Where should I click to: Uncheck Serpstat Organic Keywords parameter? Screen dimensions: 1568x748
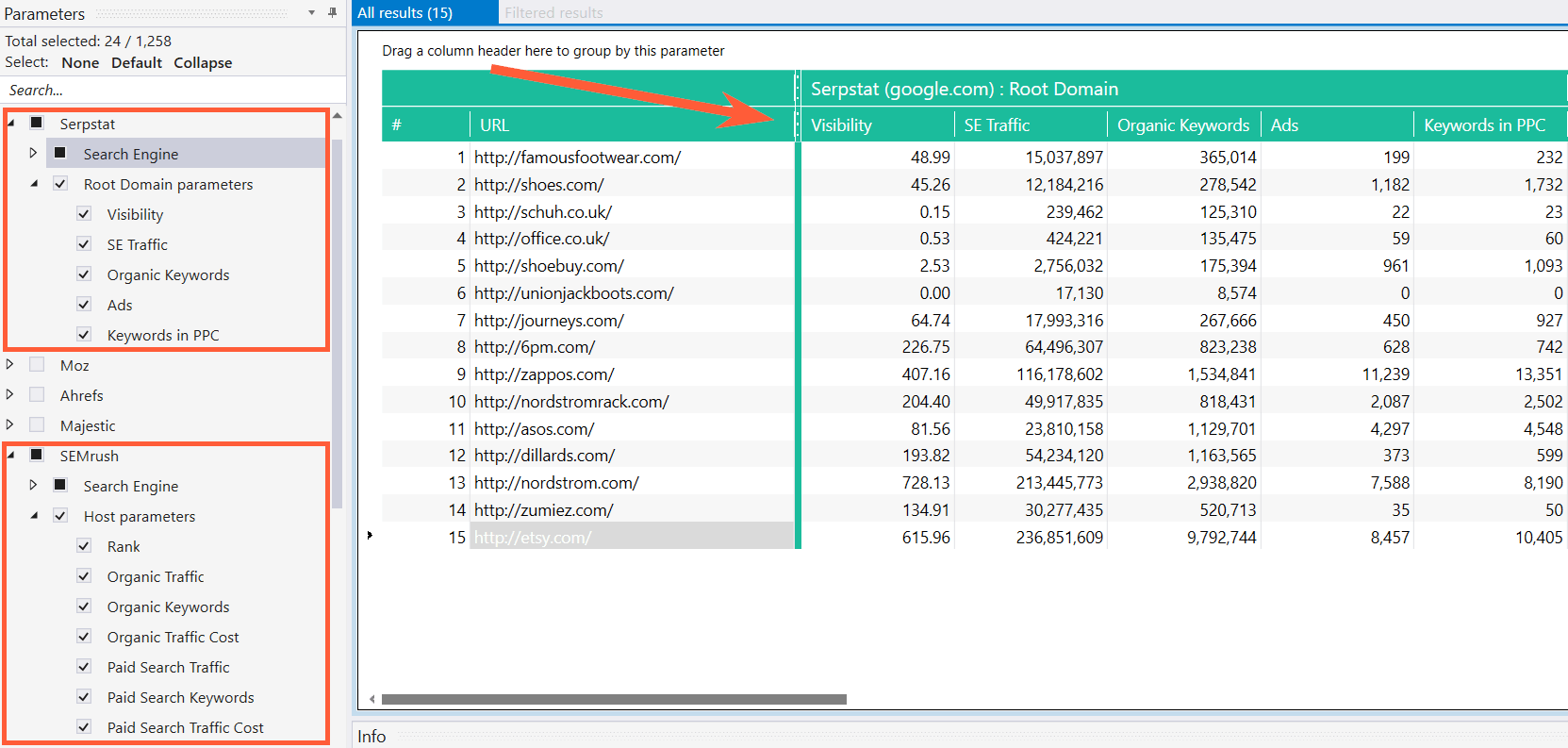tap(84, 274)
